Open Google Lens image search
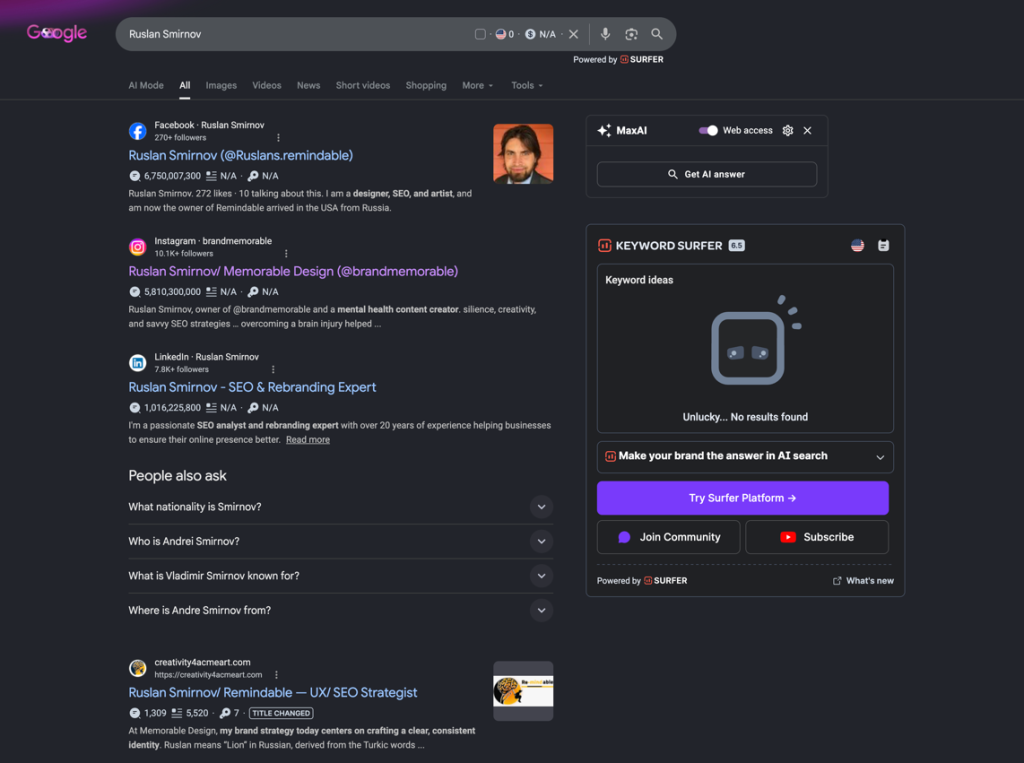This screenshot has height=763, width=1024. tap(631, 34)
